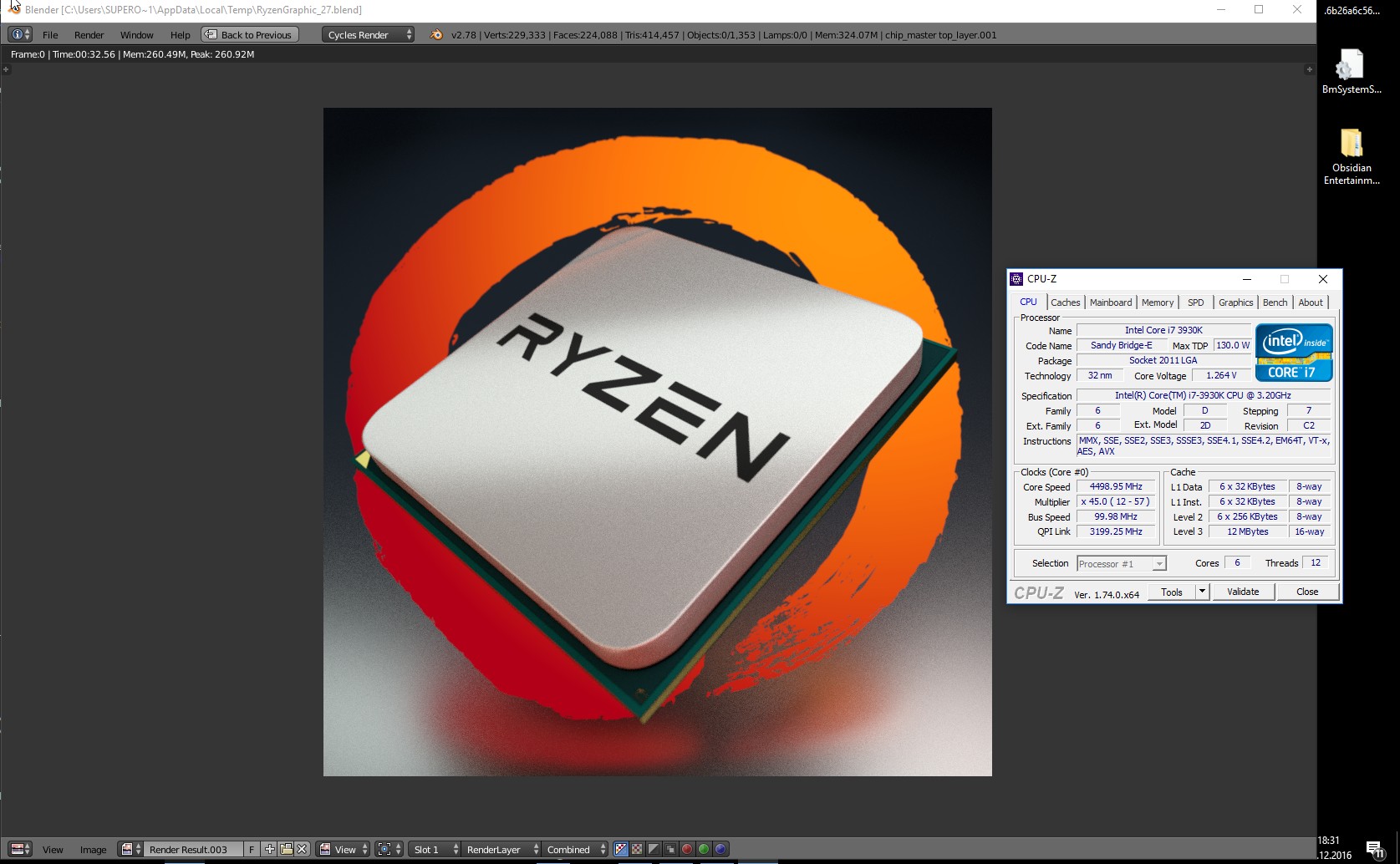Toggle fake user F for Render Result
The image size is (1400, 864).
[252, 849]
